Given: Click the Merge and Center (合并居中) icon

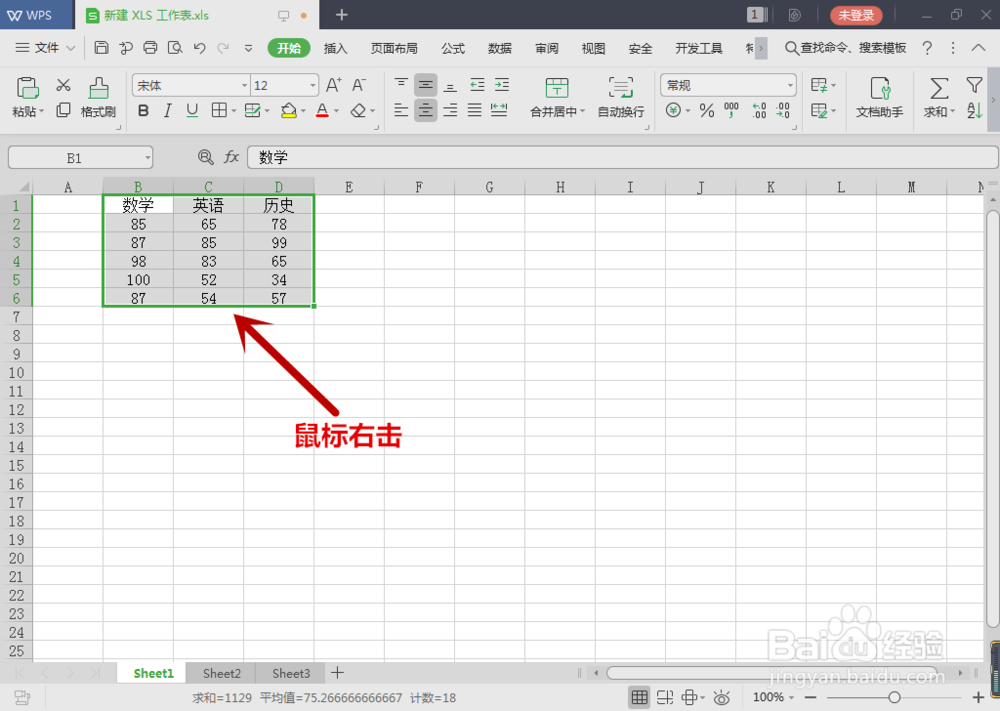Looking at the screenshot, I should pos(557,88).
